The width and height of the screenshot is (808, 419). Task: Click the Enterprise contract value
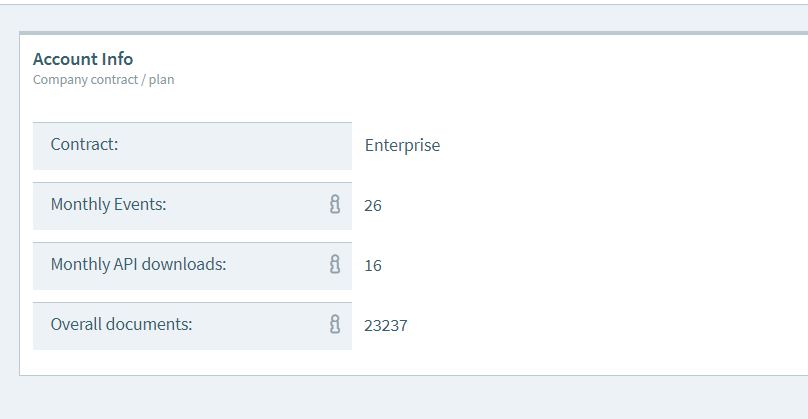(x=402, y=145)
